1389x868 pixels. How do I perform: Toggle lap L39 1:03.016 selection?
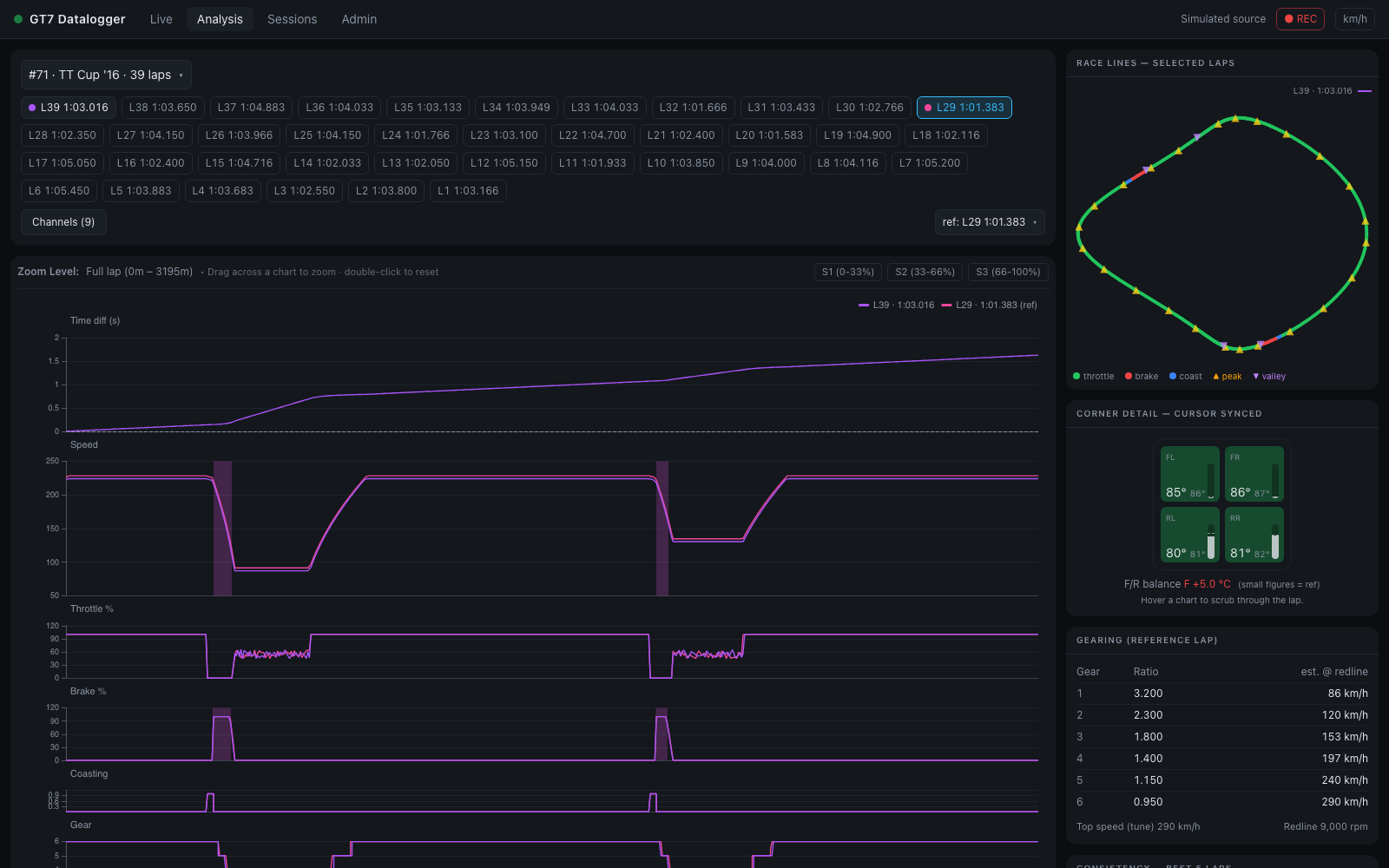pyautogui.click(x=69, y=108)
